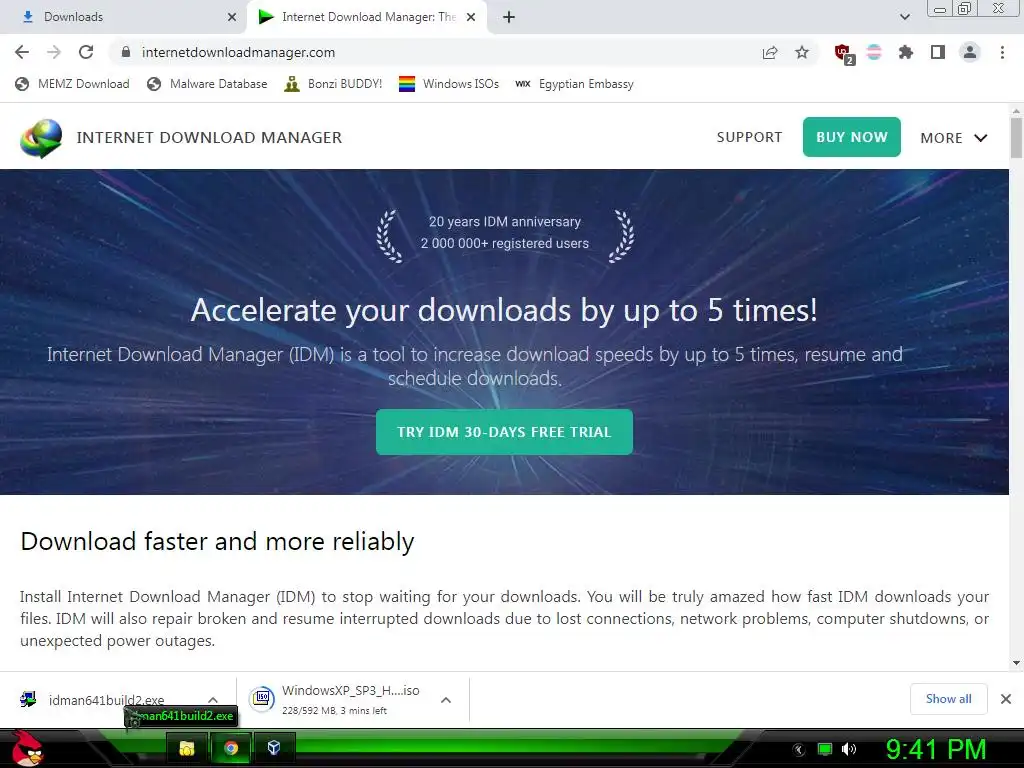Open MEMZ Download bookmark
Viewport: 1024px width, 768px height.
[x=72, y=84]
